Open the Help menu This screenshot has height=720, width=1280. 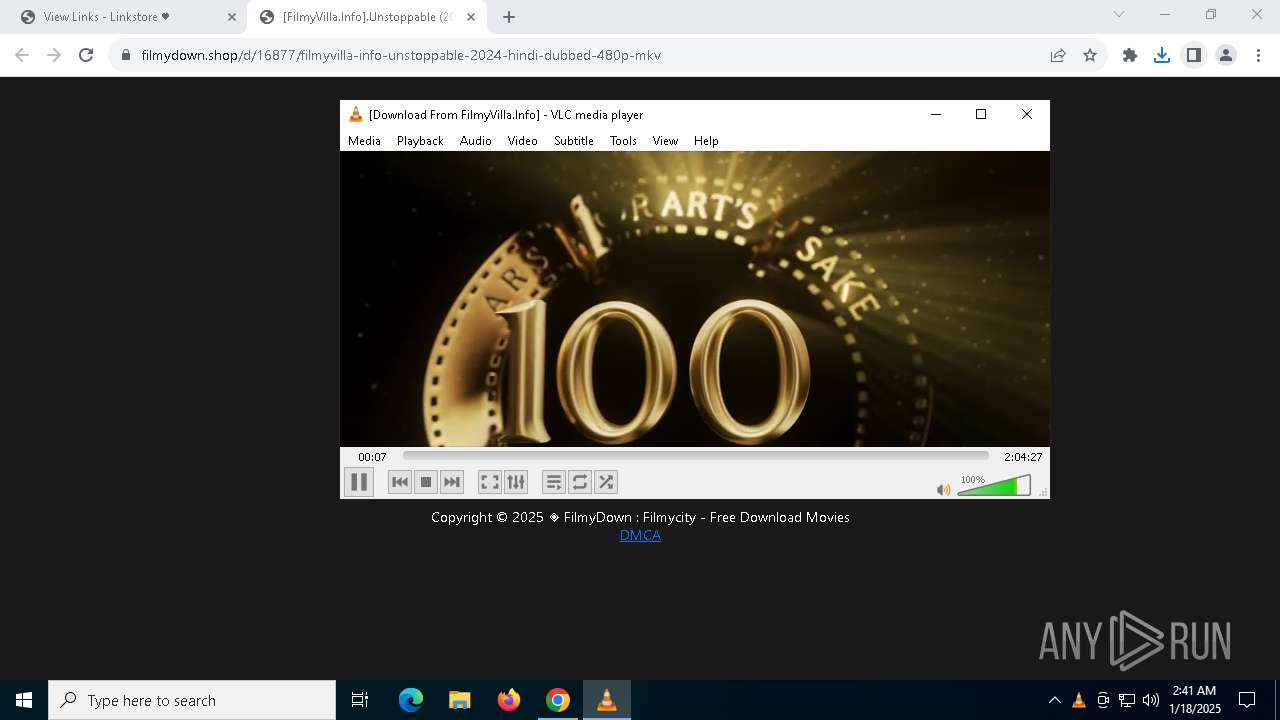click(706, 141)
